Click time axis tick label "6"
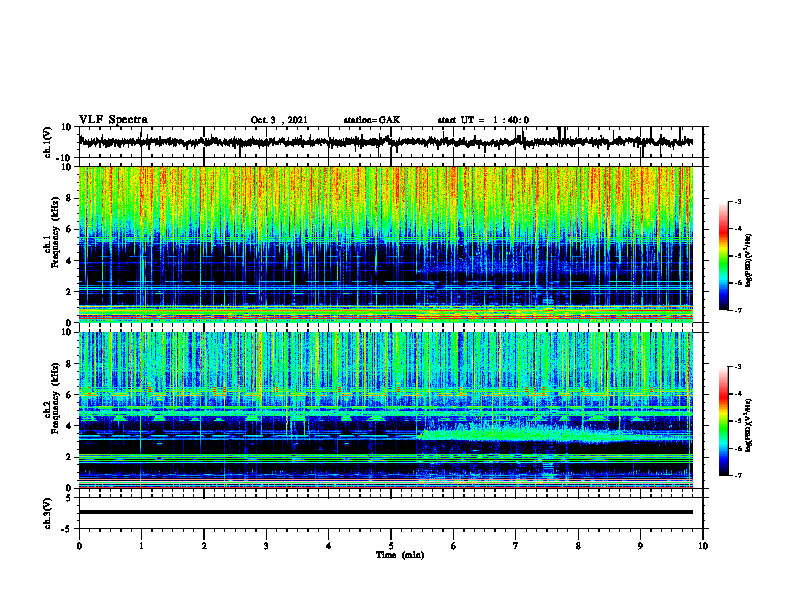The image size is (792, 612). [454, 546]
